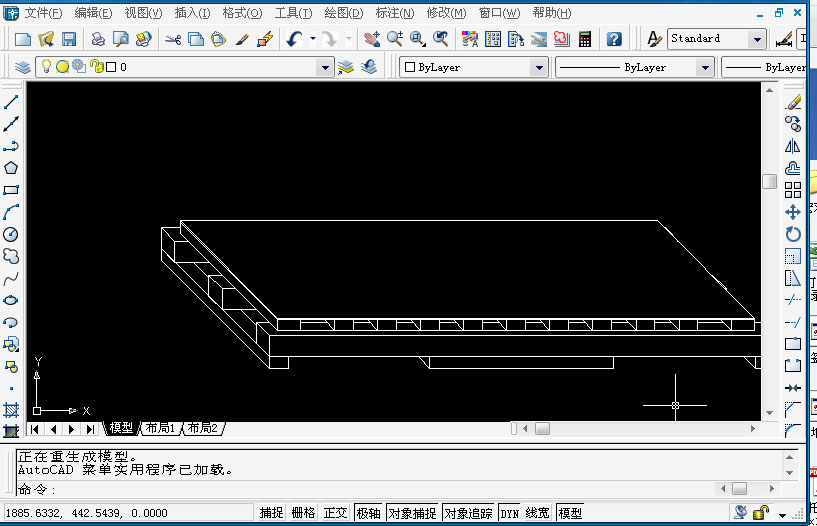Select the Rectangle draw tool

11,190
